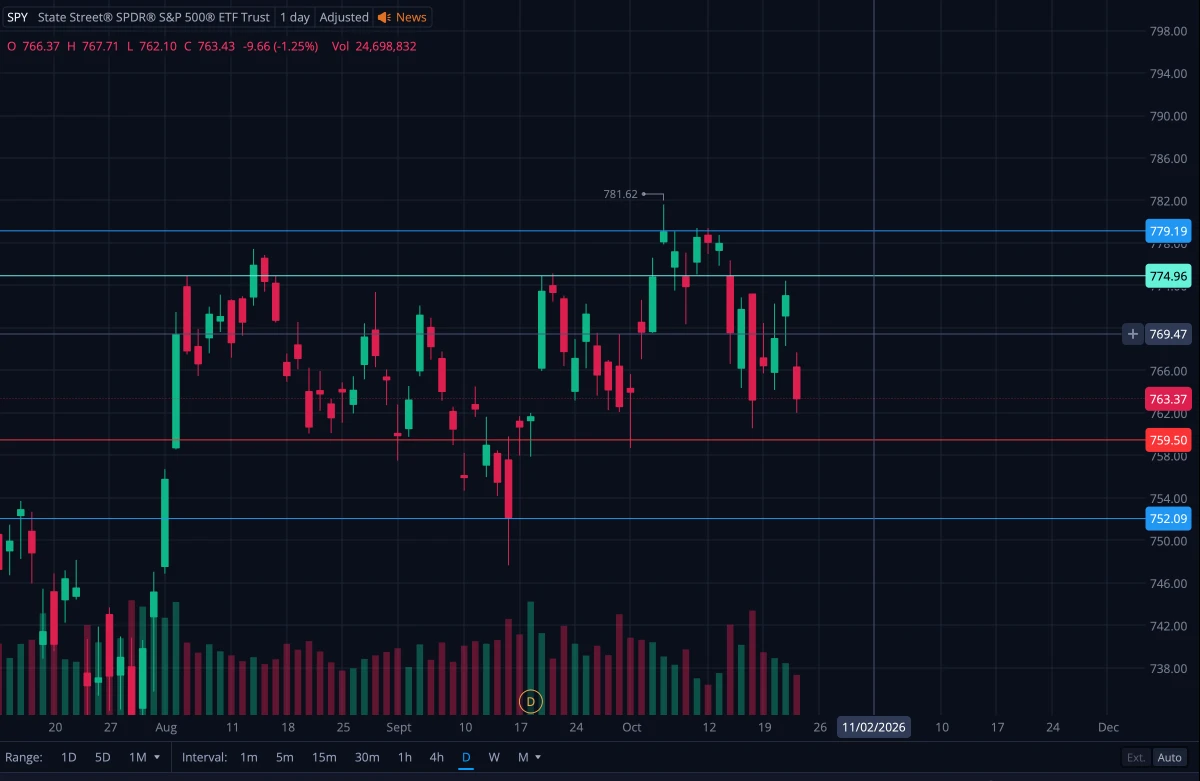Image resolution: width=1200 pixels, height=781 pixels.
Task: Set the range to 5D
Action: (x=103, y=757)
